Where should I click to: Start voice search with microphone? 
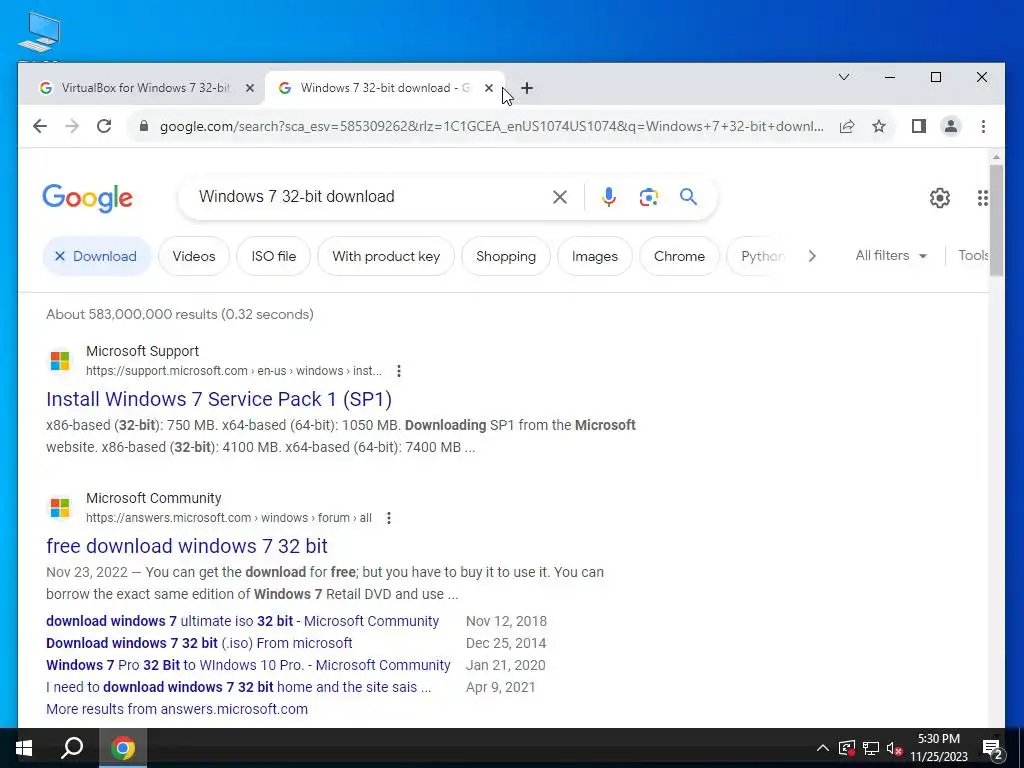(x=609, y=197)
